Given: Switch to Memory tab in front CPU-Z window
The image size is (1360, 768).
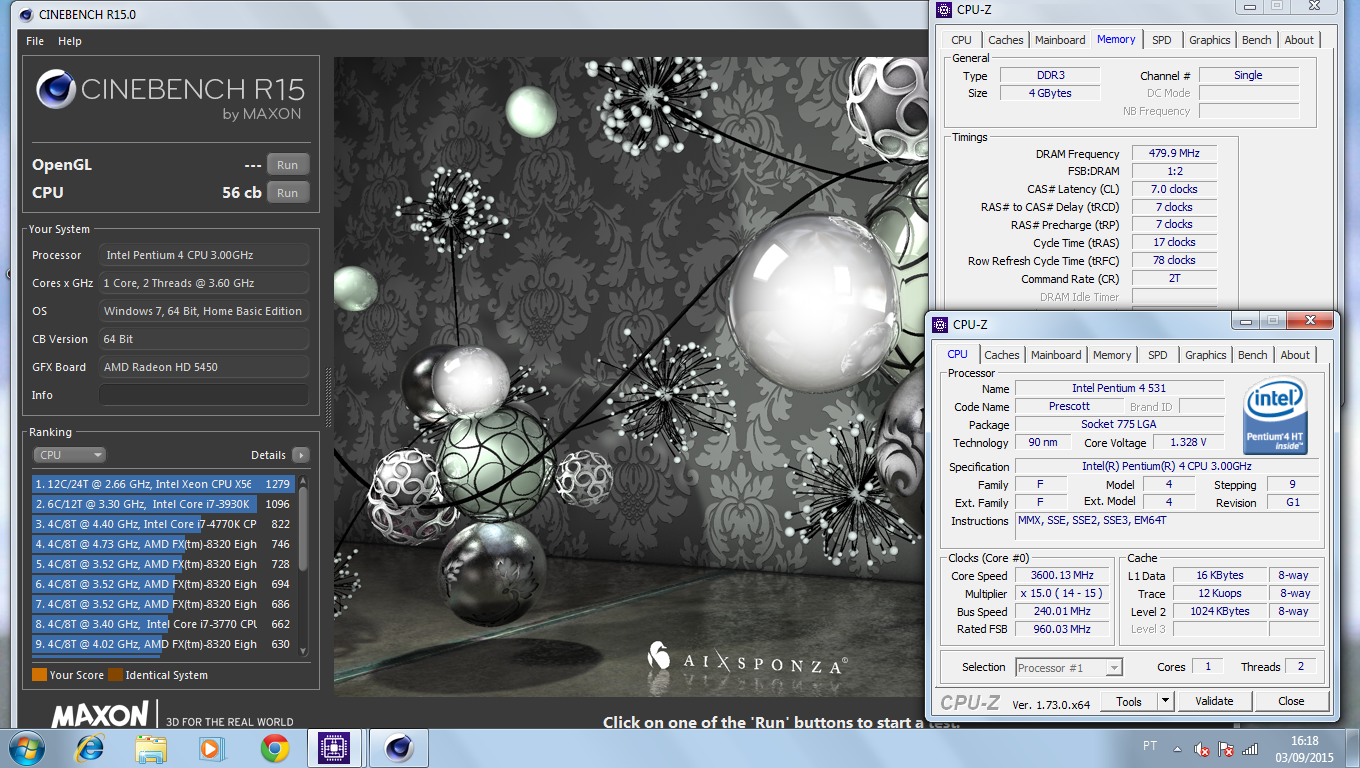Looking at the screenshot, I should tap(1112, 355).
